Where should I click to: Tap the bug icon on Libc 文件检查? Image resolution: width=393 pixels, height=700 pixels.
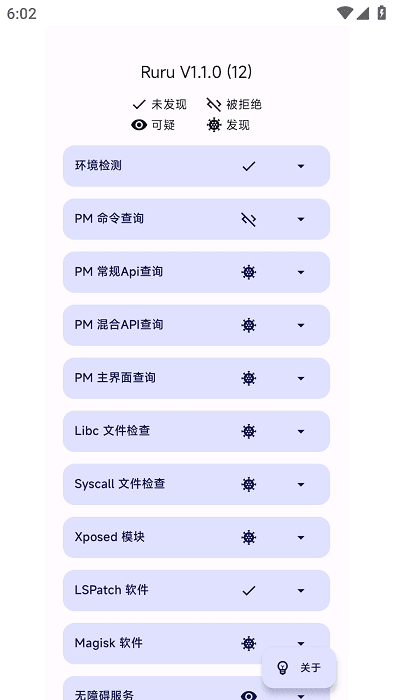click(x=249, y=431)
